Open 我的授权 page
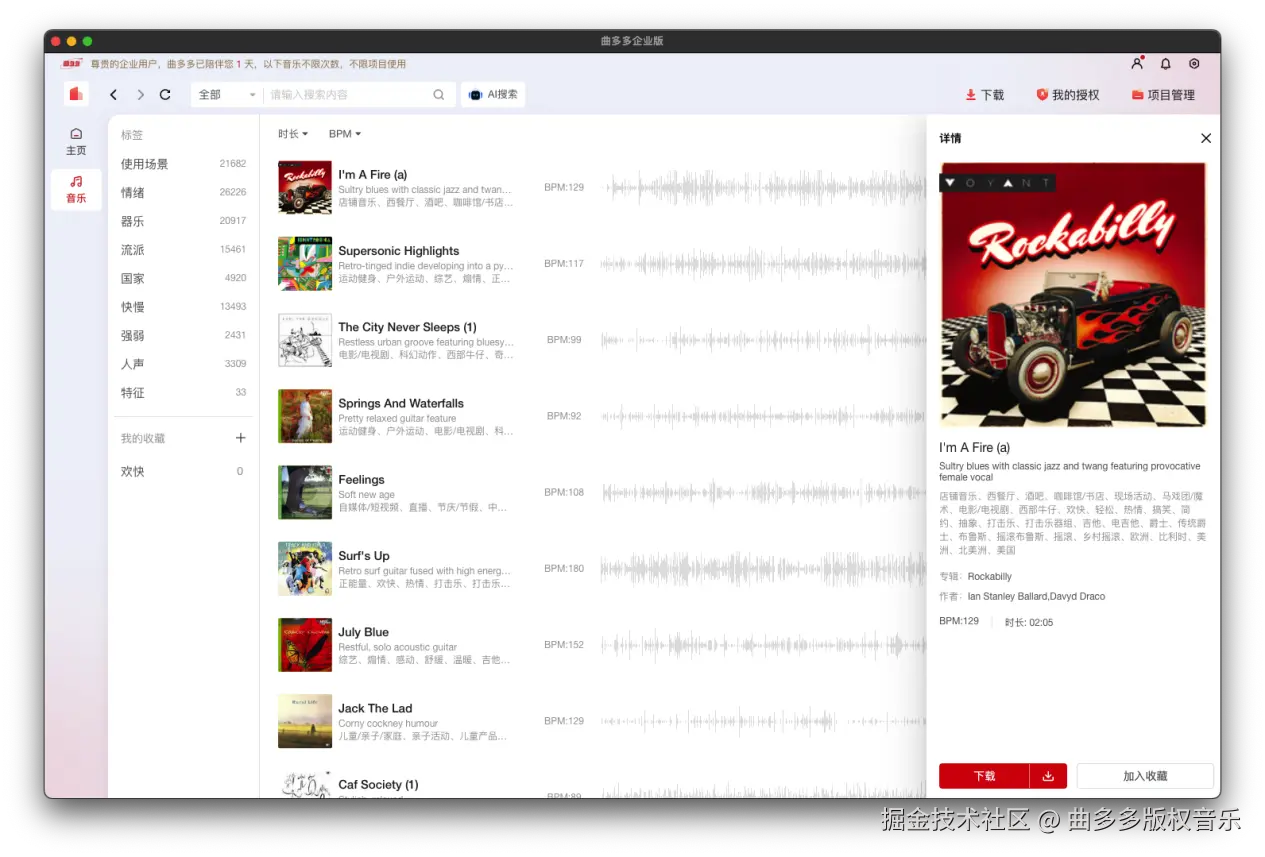 1068,95
